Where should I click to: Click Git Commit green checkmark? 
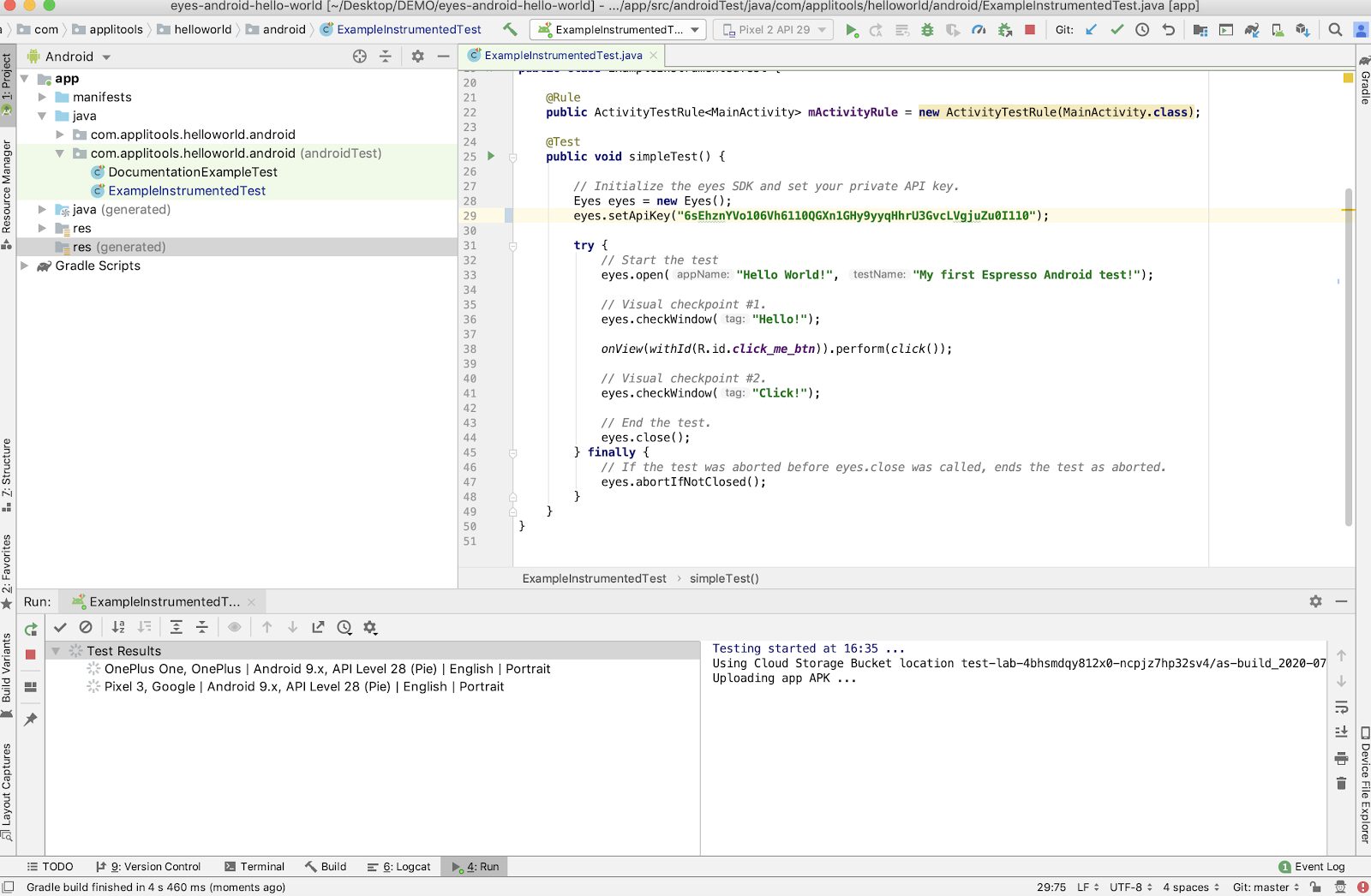coord(1117,30)
